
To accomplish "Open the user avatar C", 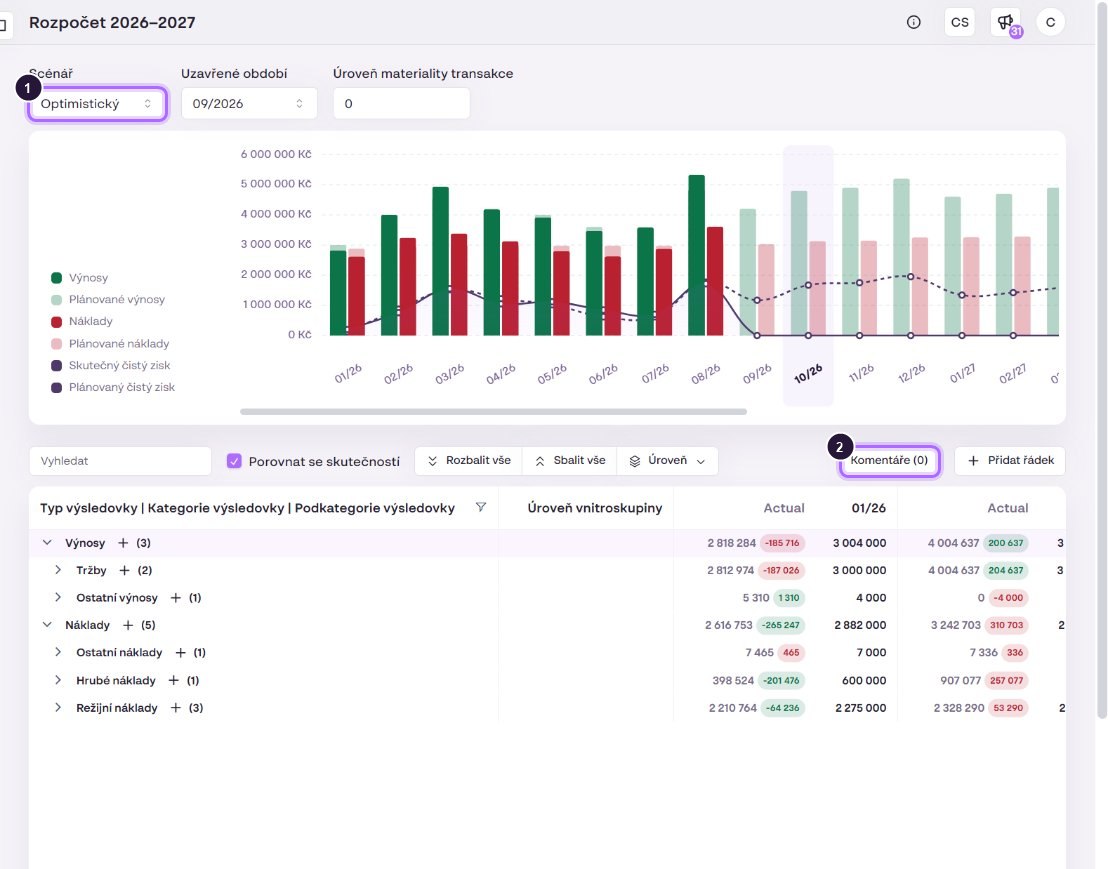I will pyautogui.click(x=1051, y=23).
